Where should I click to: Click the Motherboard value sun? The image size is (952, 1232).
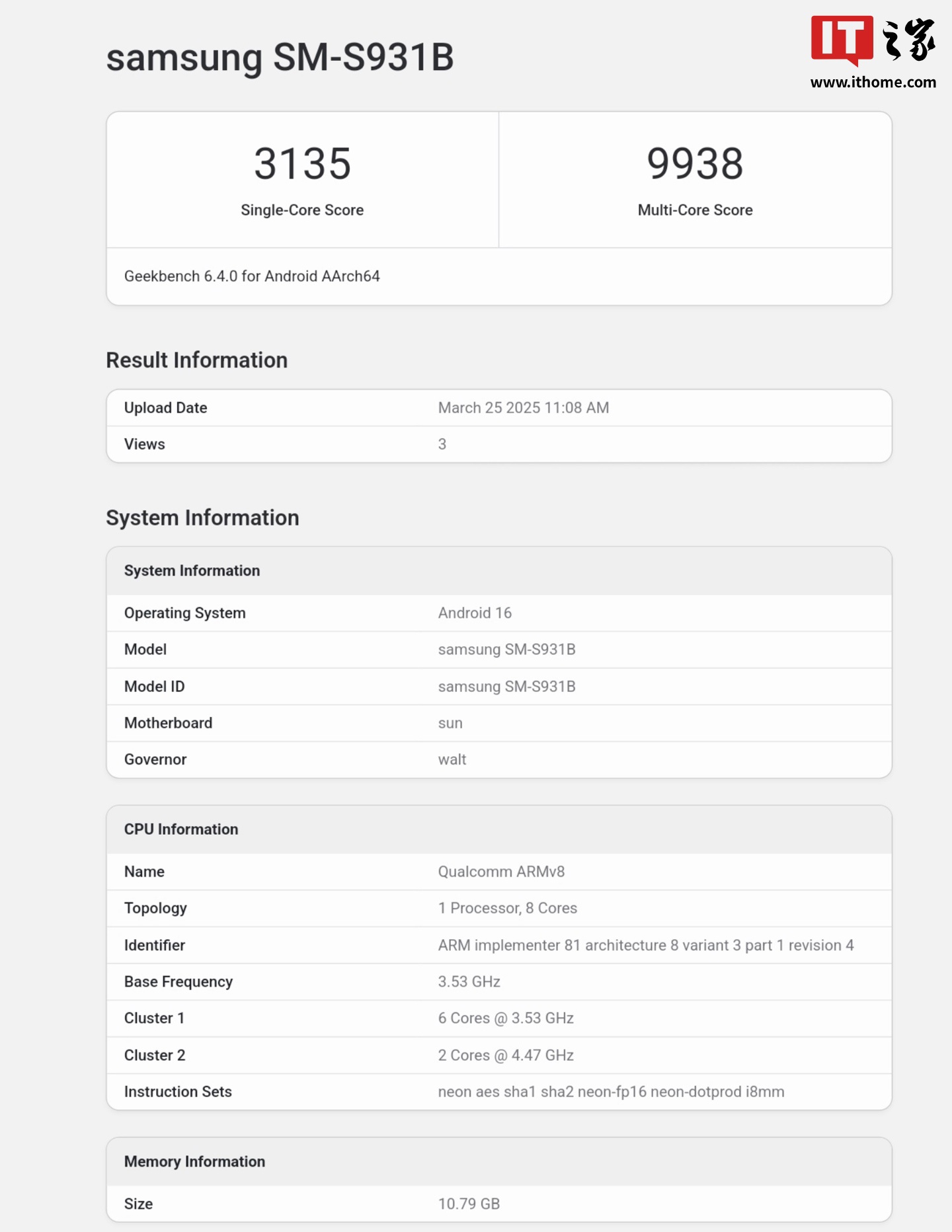pyautogui.click(x=450, y=723)
